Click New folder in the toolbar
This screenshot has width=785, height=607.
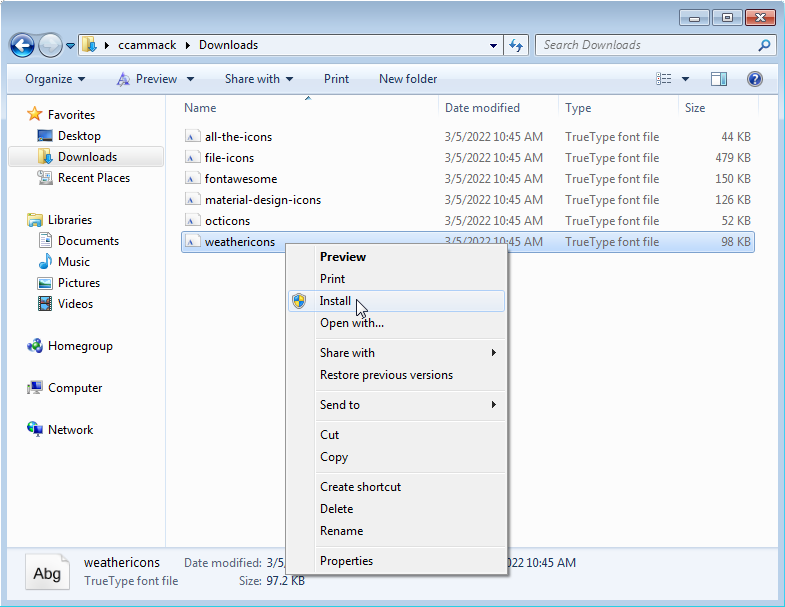pyautogui.click(x=408, y=79)
